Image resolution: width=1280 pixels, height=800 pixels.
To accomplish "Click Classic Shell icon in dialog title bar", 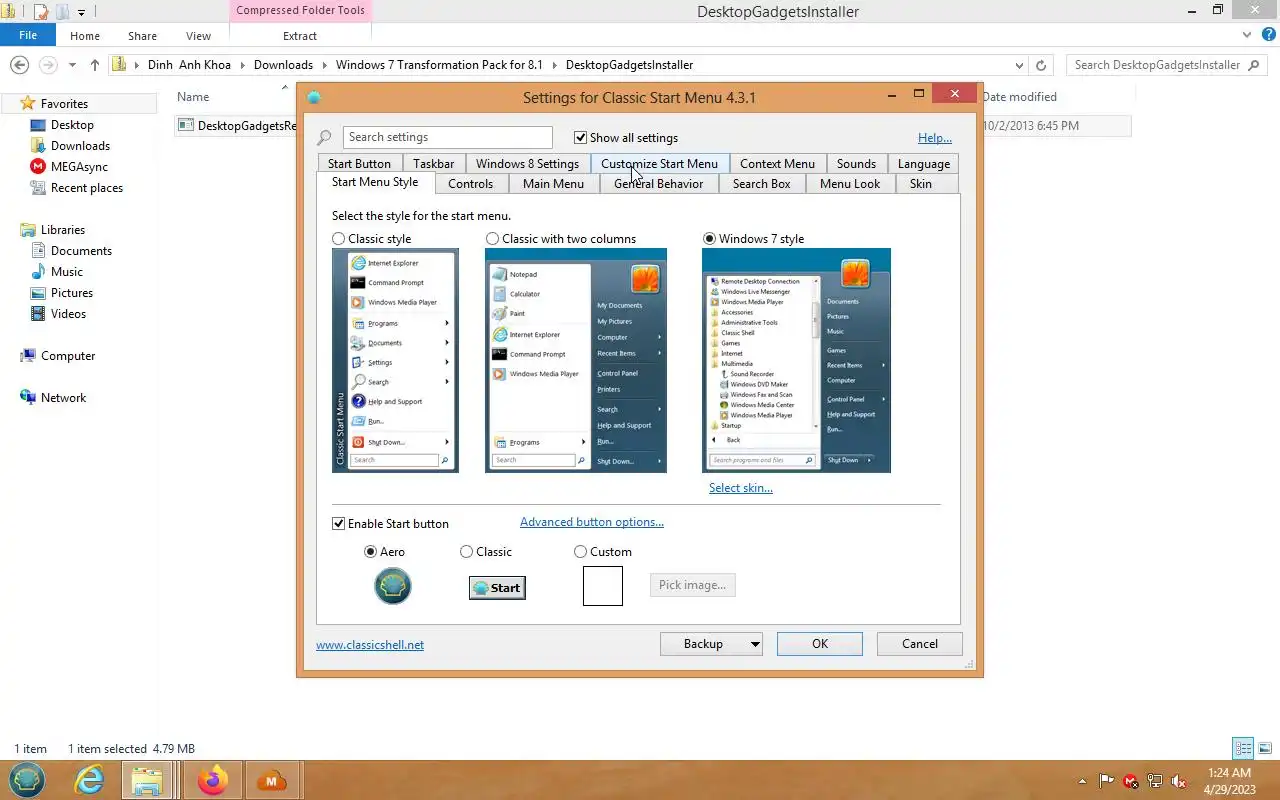I will click(314, 97).
